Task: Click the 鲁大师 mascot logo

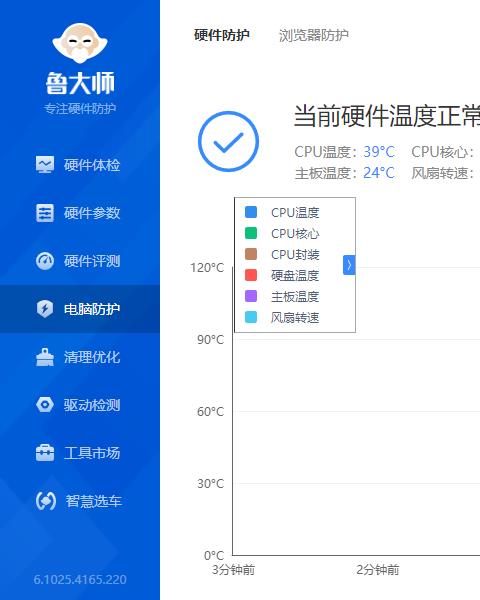Action: [80, 43]
